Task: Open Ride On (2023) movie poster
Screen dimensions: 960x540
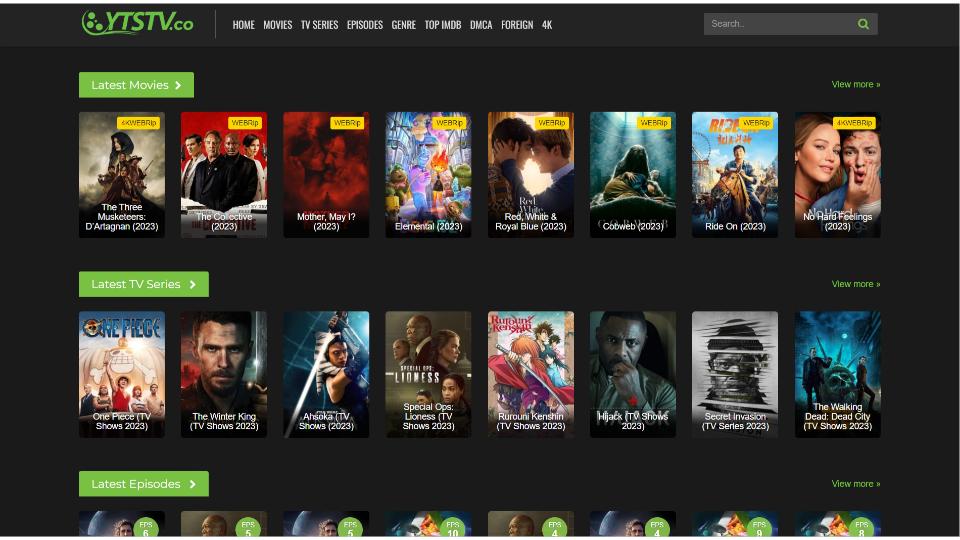Action: tap(735, 174)
